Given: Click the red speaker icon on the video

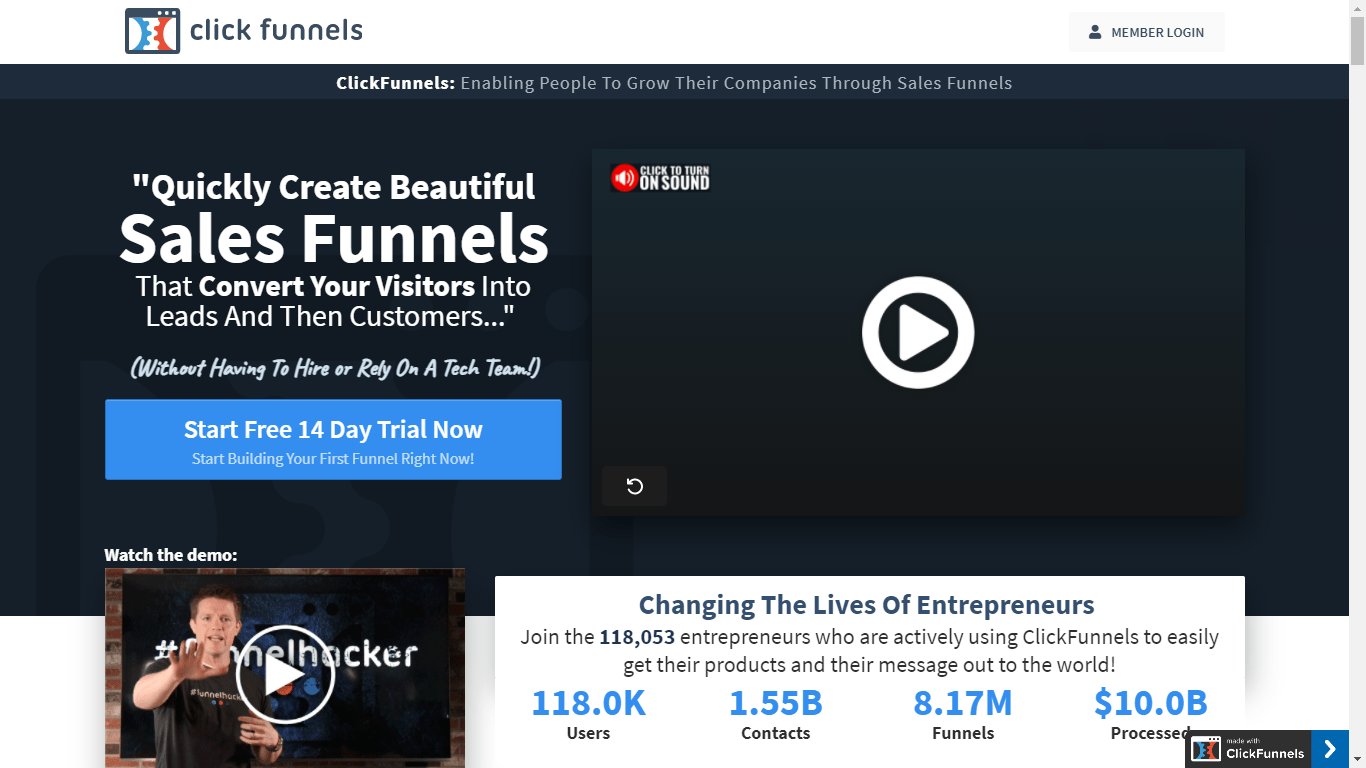Looking at the screenshot, I should (x=625, y=177).
